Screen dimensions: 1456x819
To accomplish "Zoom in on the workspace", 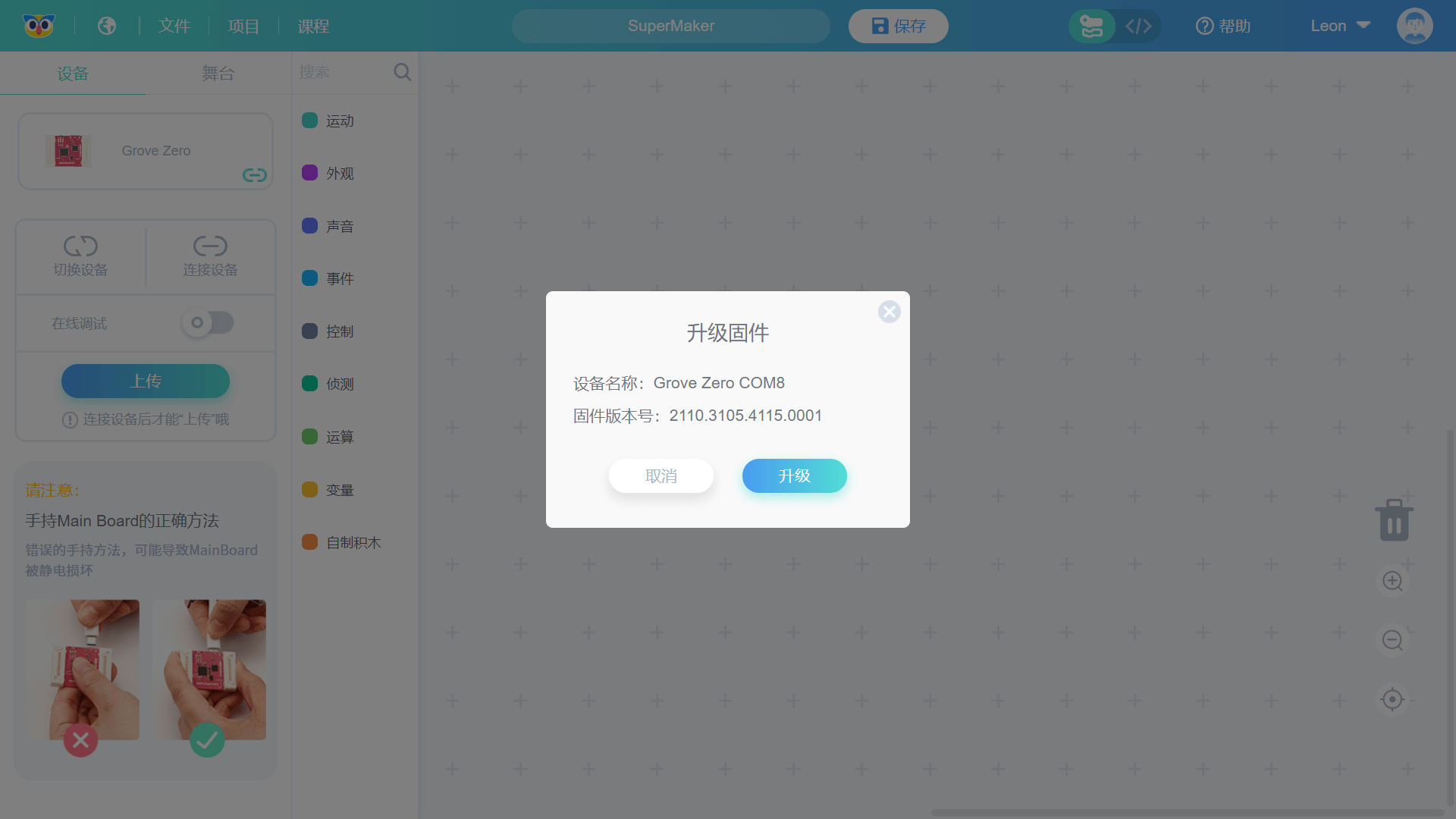I will [1392, 581].
